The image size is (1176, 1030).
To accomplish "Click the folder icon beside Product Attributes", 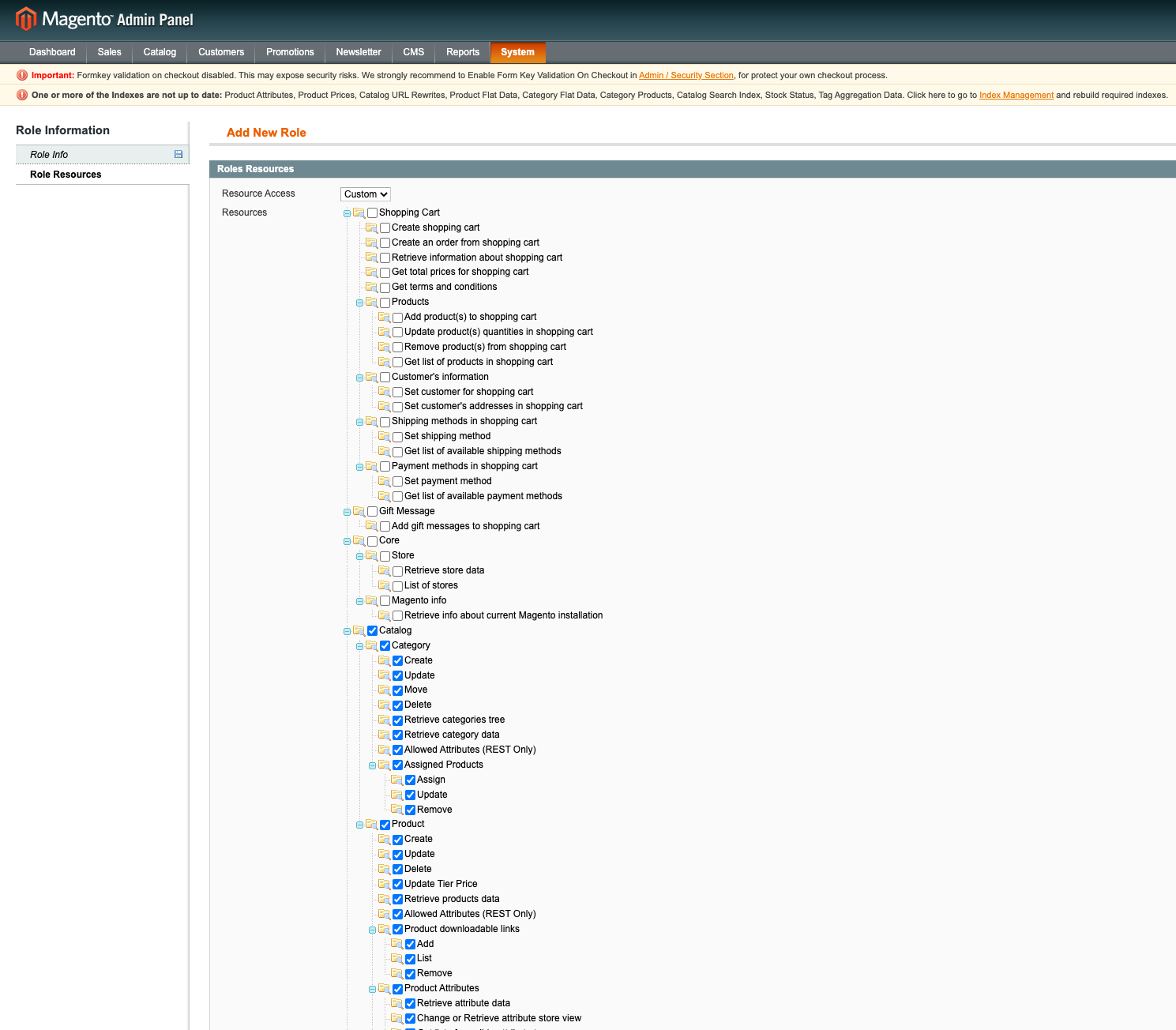I will coord(385,988).
